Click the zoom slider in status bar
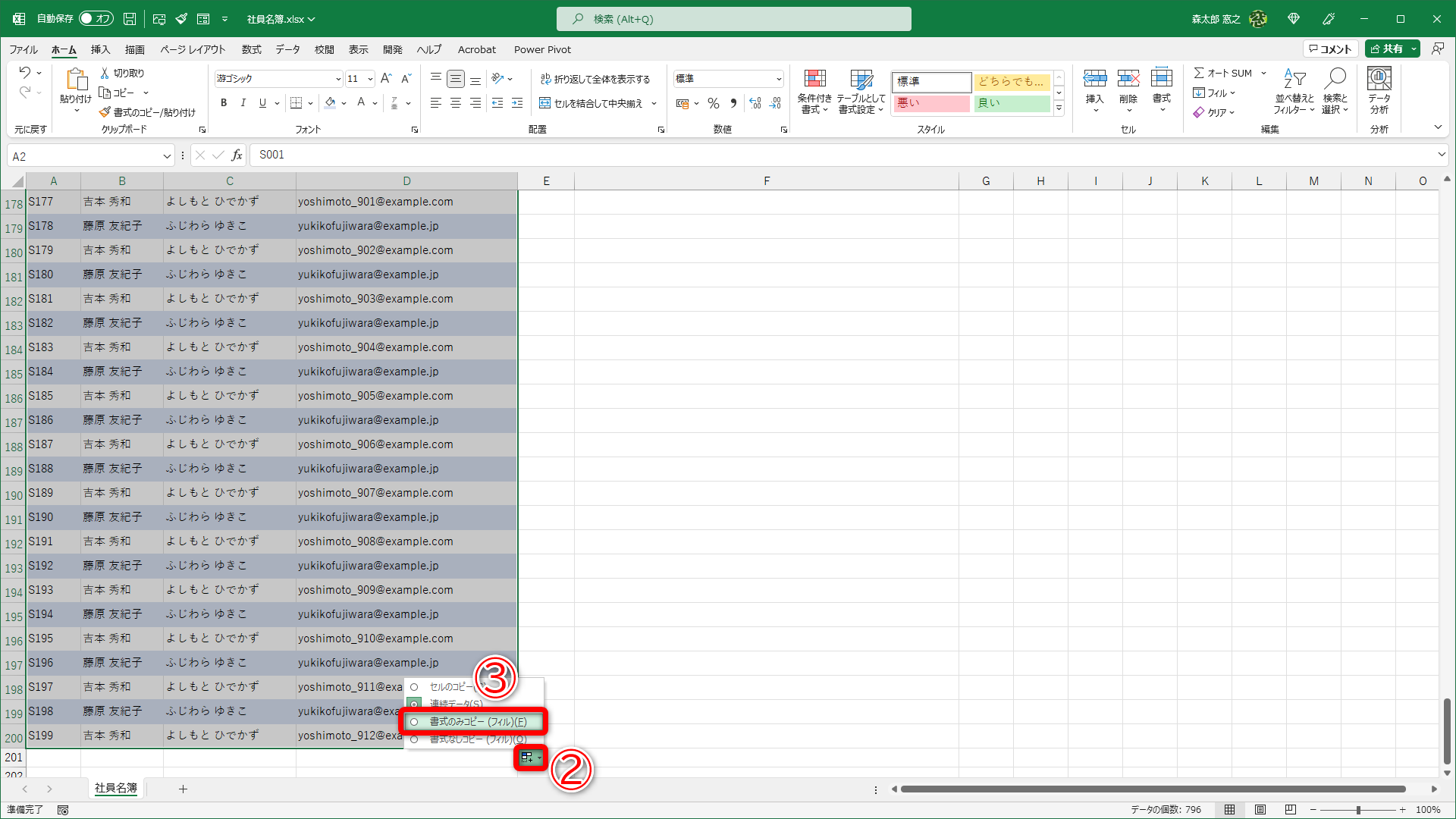The image size is (1456, 819). tap(1357, 810)
